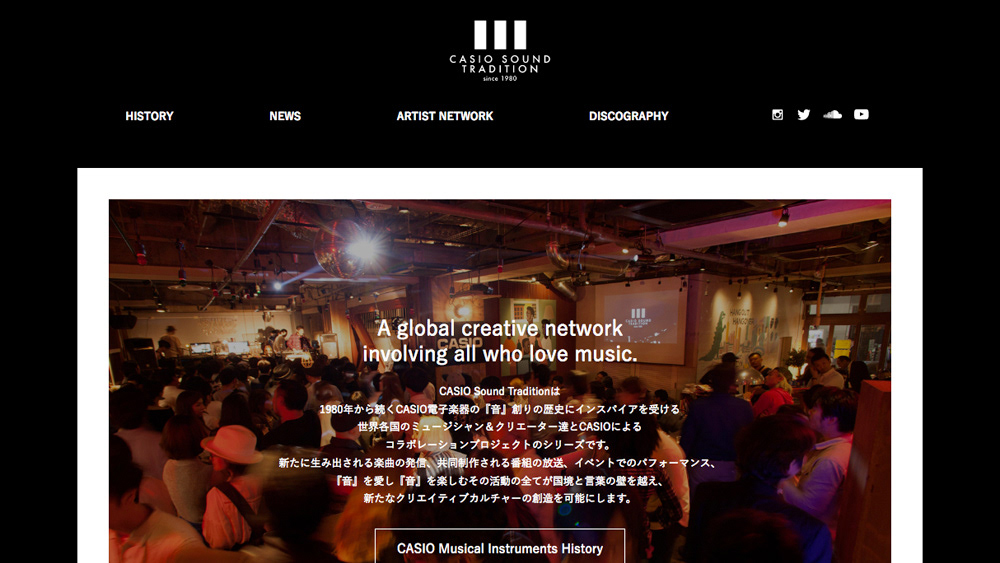Open the DISCOGRAPHY menu item

pyautogui.click(x=629, y=116)
